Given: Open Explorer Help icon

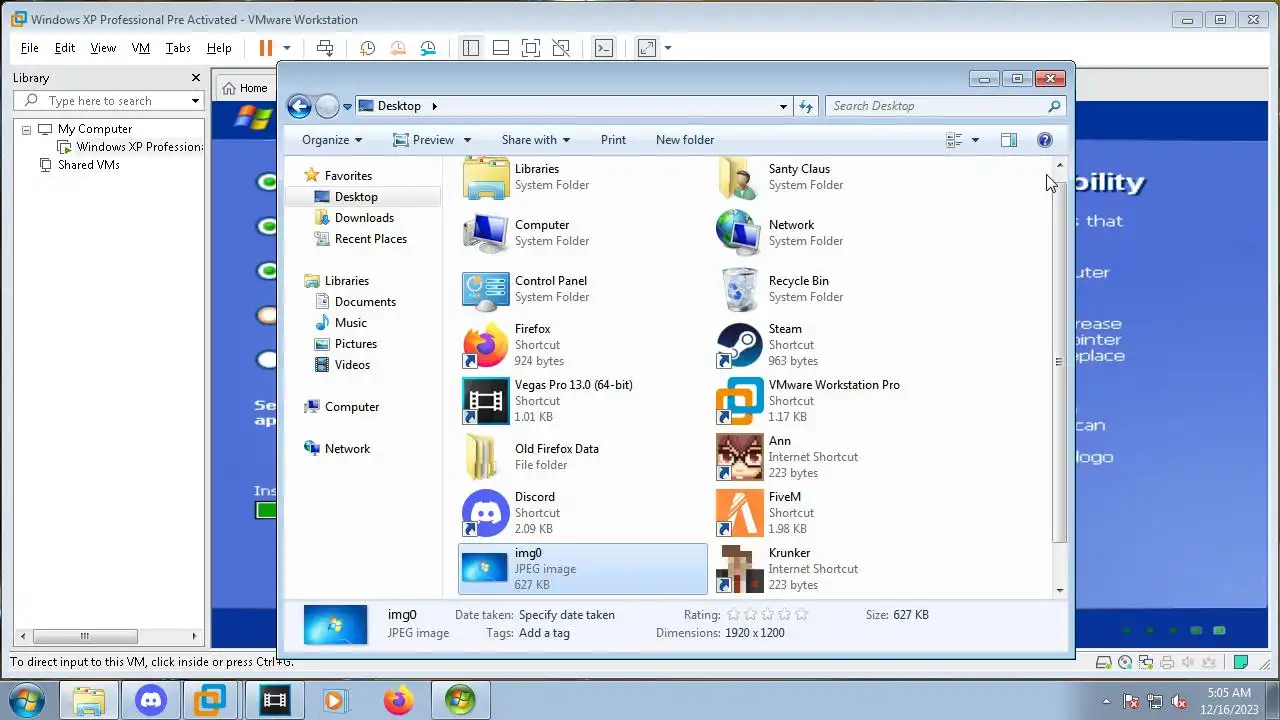Looking at the screenshot, I should tap(1045, 140).
